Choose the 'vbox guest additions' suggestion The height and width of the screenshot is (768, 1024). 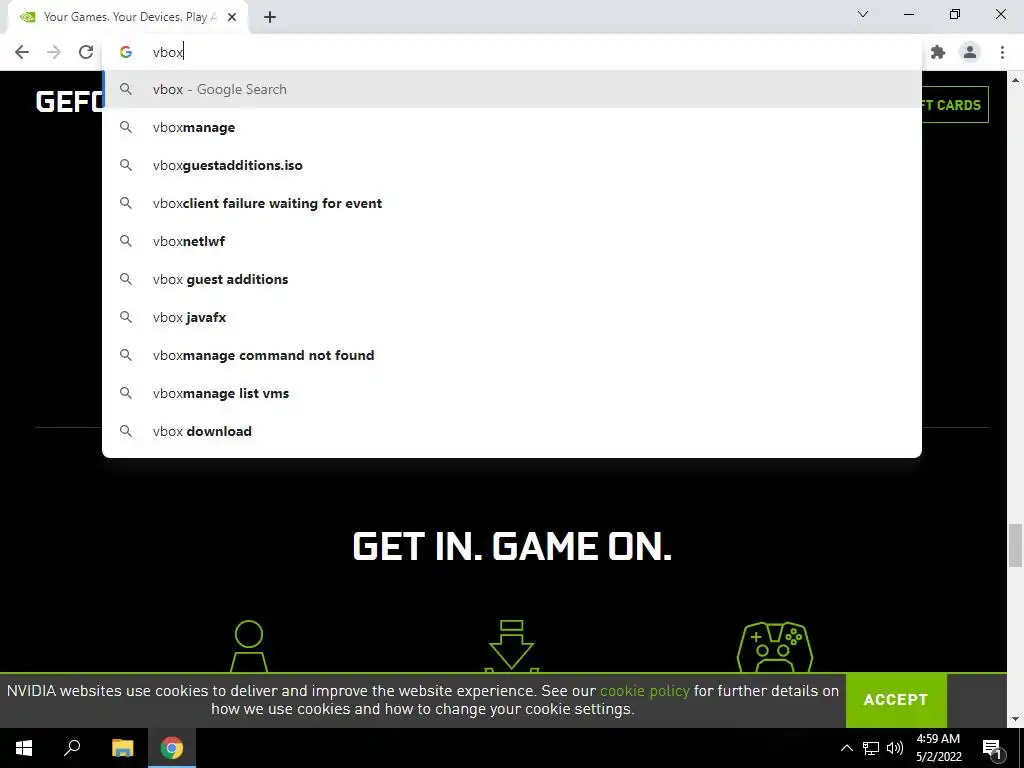pos(512,279)
